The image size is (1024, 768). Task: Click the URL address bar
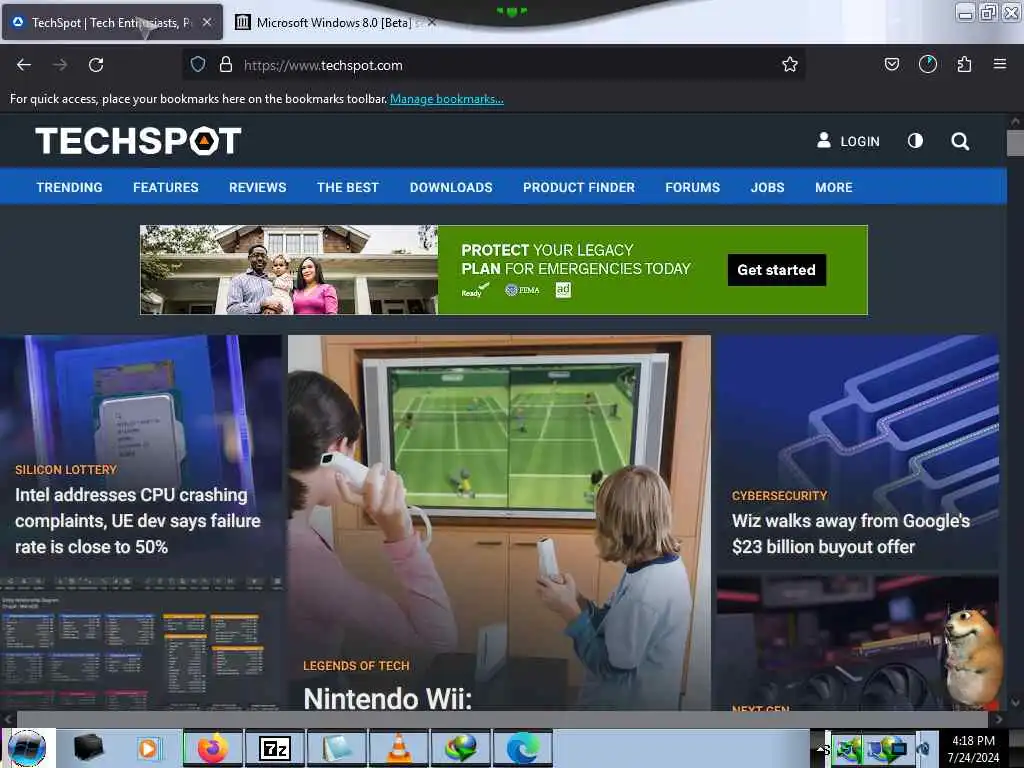493,65
